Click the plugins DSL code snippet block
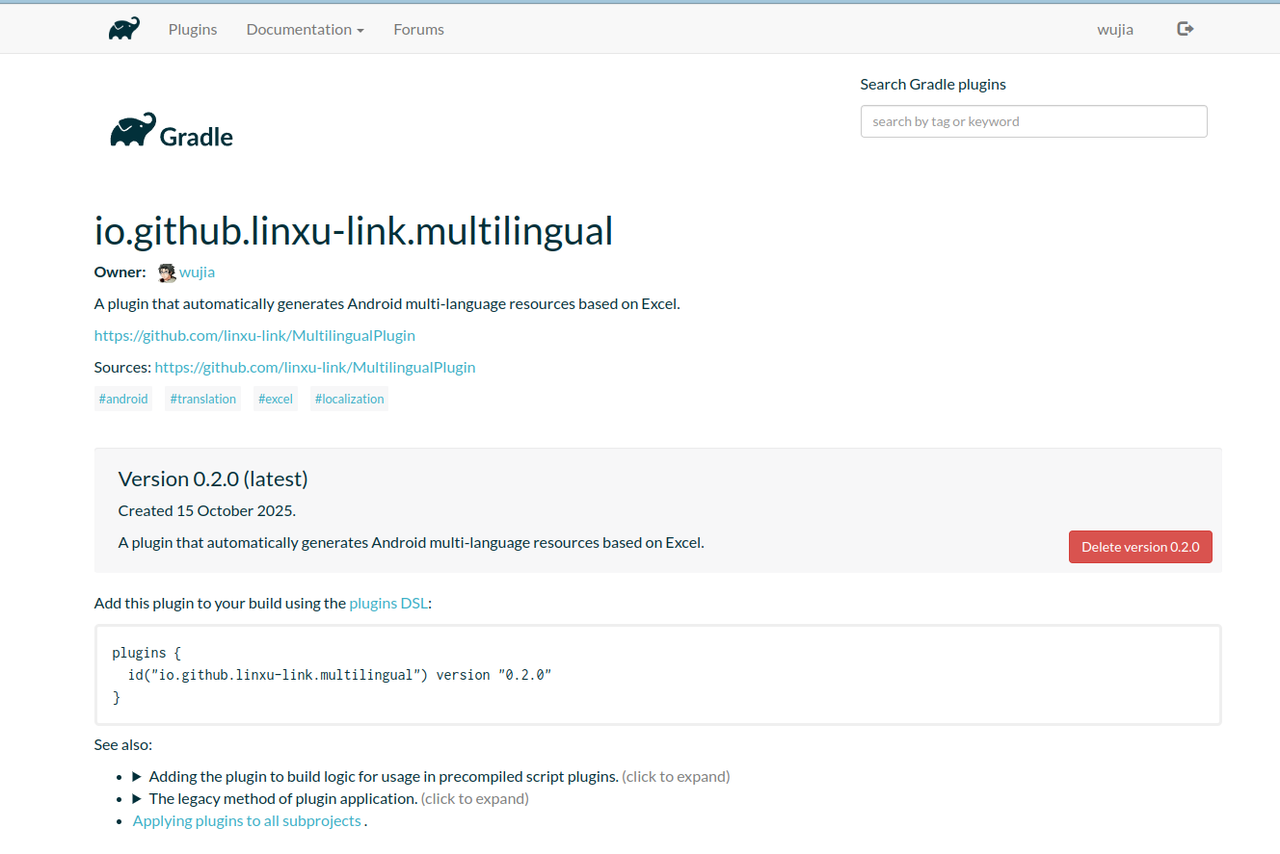This screenshot has height=854, width=1280. tap(658, 675)
